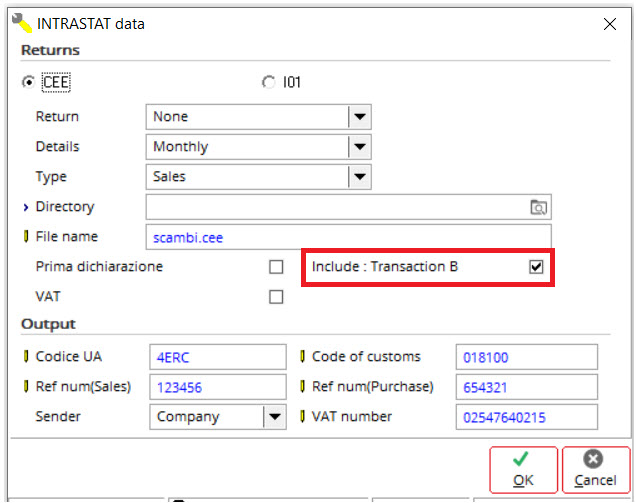
Task: Select the CEE radio button
Action: tap(28, 82)
